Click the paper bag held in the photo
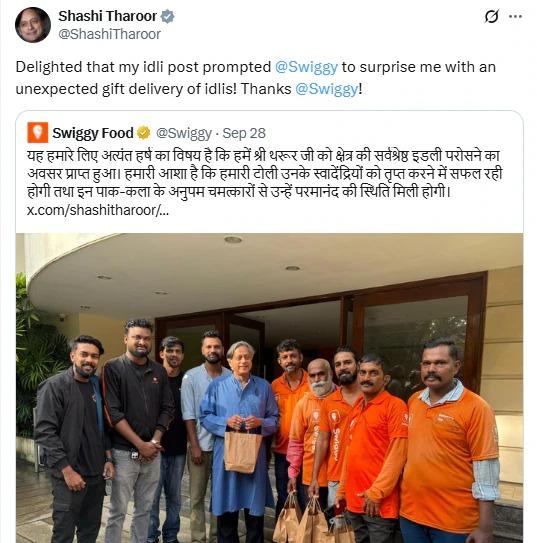 [x=242, y=451]
